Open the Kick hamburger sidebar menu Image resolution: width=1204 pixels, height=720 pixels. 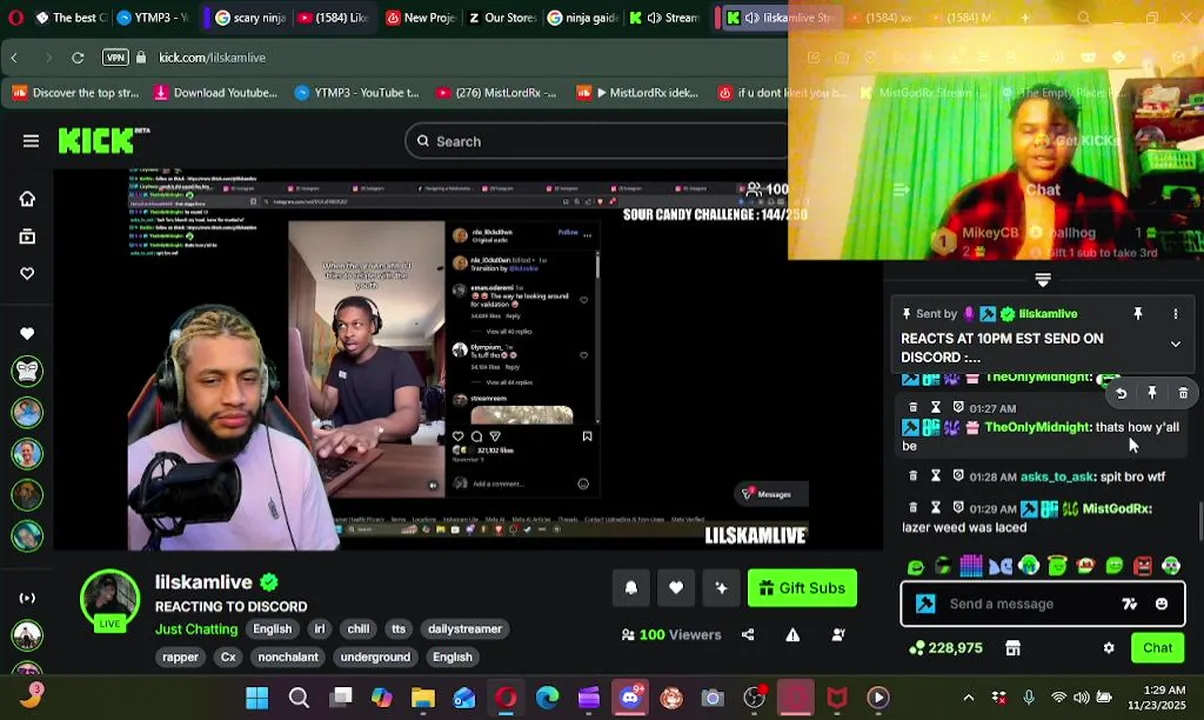pos(31,141)
